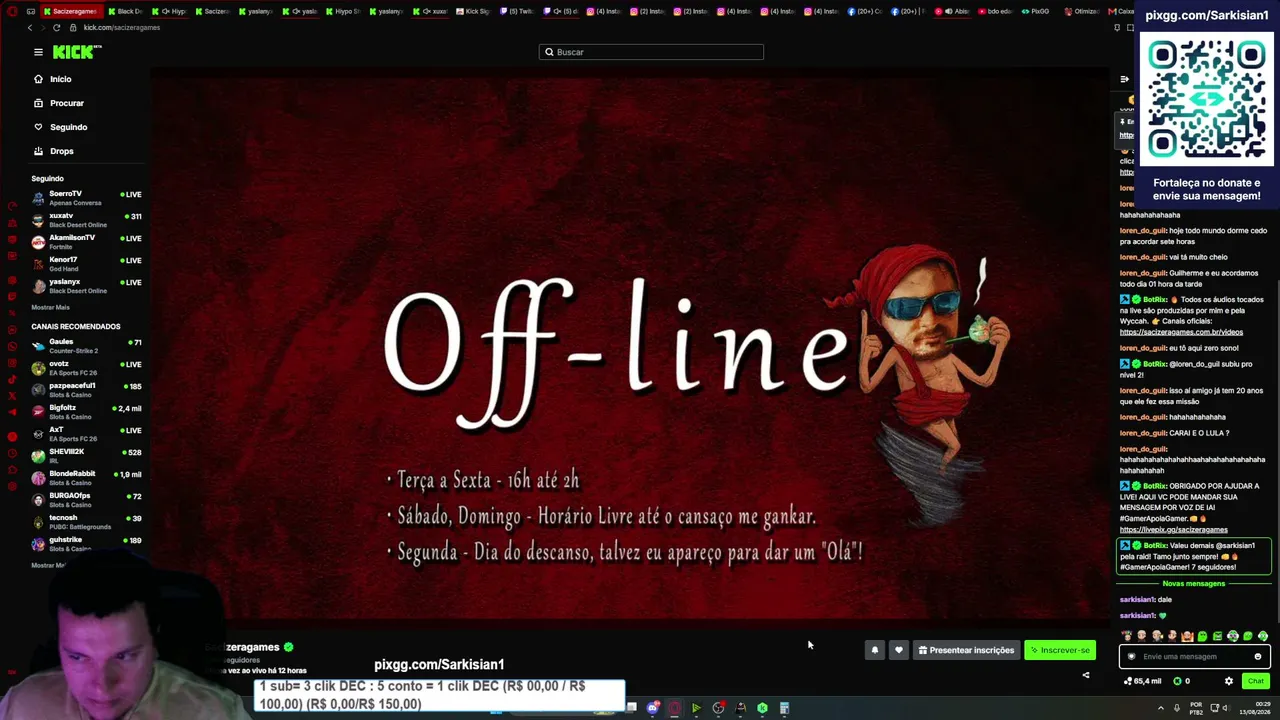Insert the first chat quick emote
Screen dimensions: 1280x720
(x=1127, y=636)
